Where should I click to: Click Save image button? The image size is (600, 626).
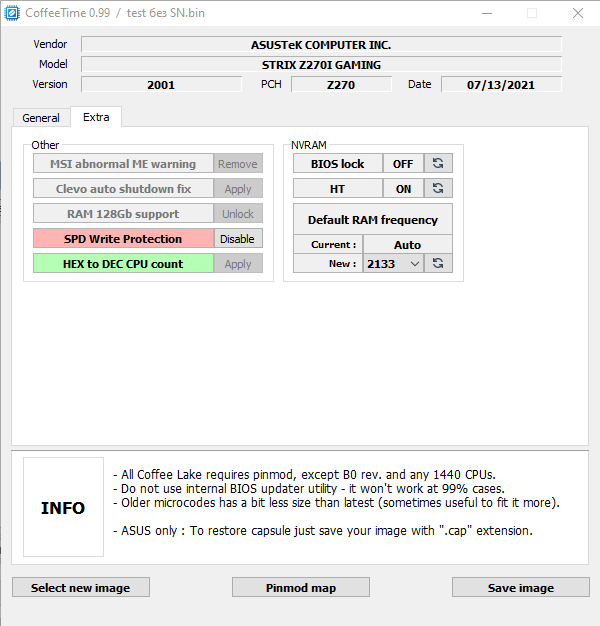click(521, 587)
